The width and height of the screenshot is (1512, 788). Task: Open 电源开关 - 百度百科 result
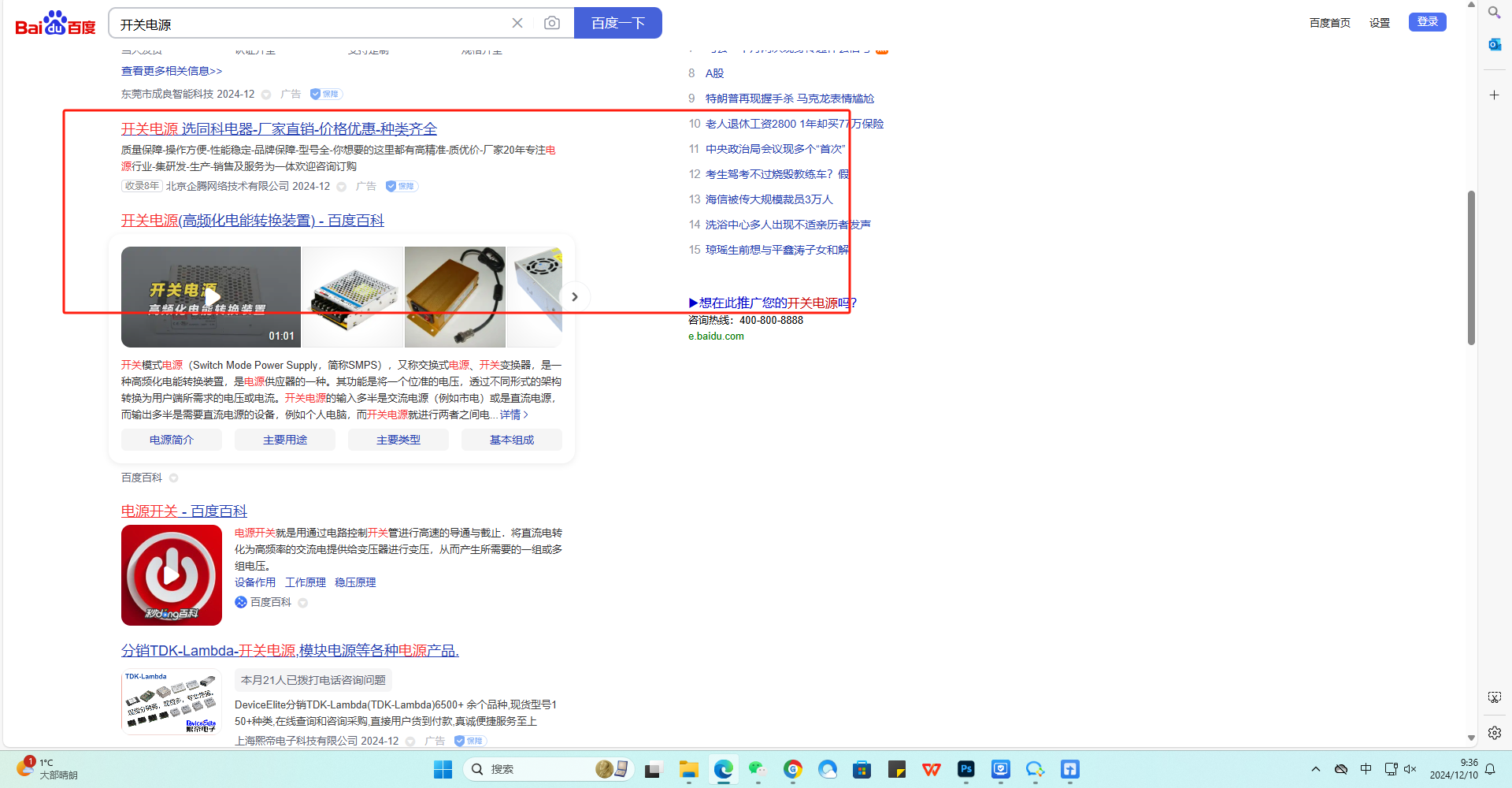pos(184,511)
